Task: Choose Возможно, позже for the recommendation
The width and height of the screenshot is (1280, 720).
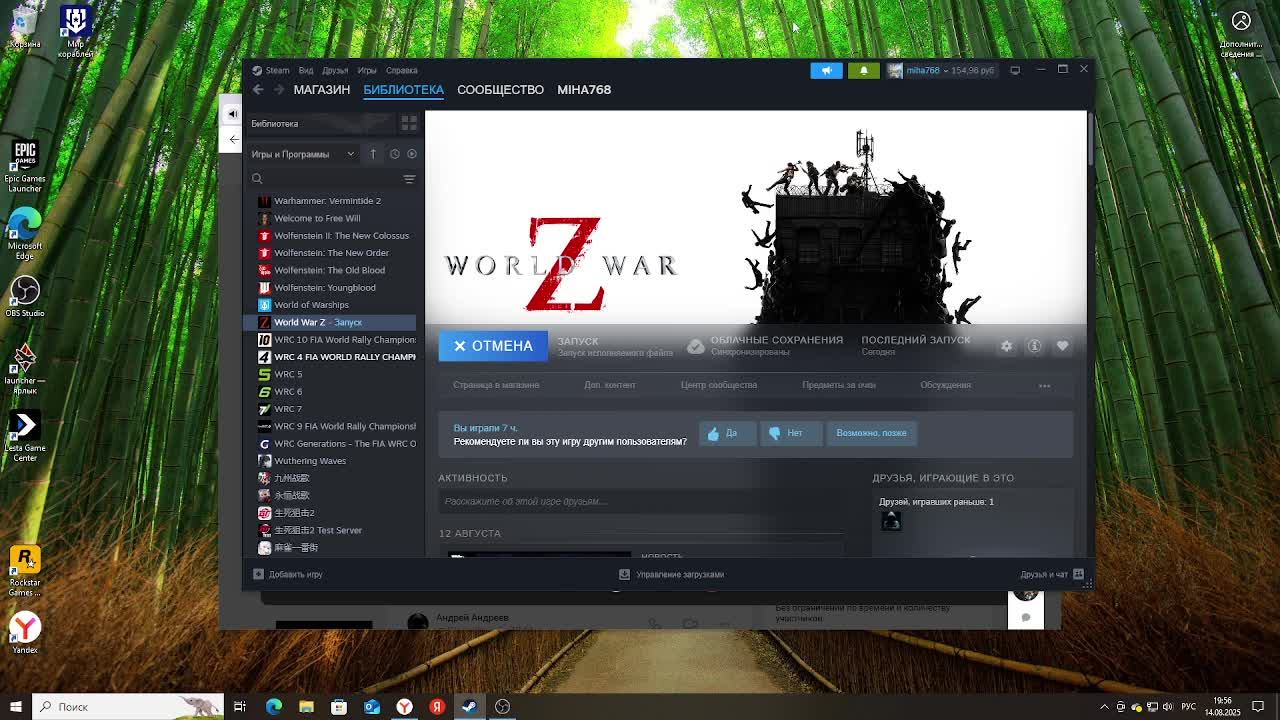Action: (871, 433)
